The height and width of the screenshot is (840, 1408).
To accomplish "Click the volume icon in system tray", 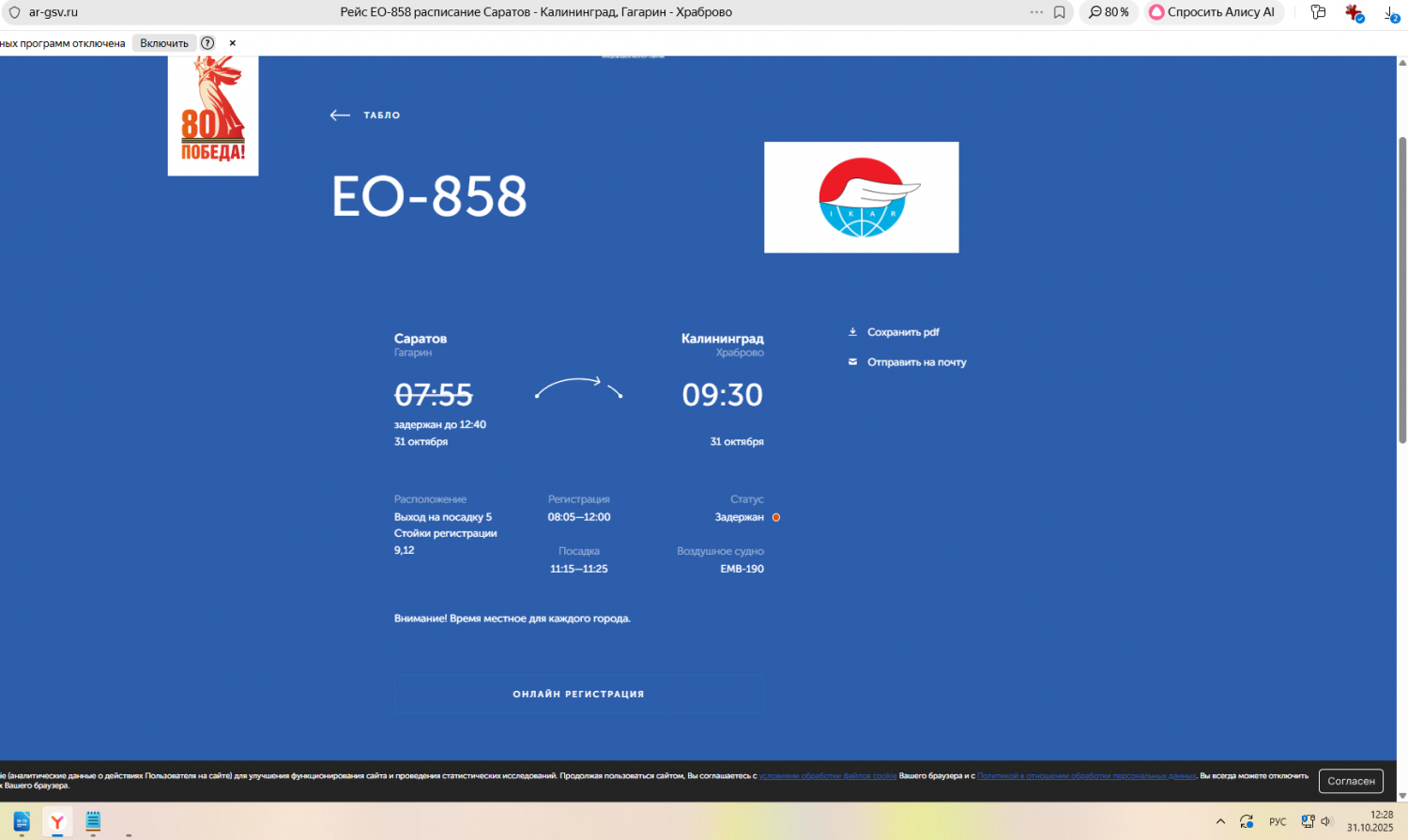I will point(1326,821).
